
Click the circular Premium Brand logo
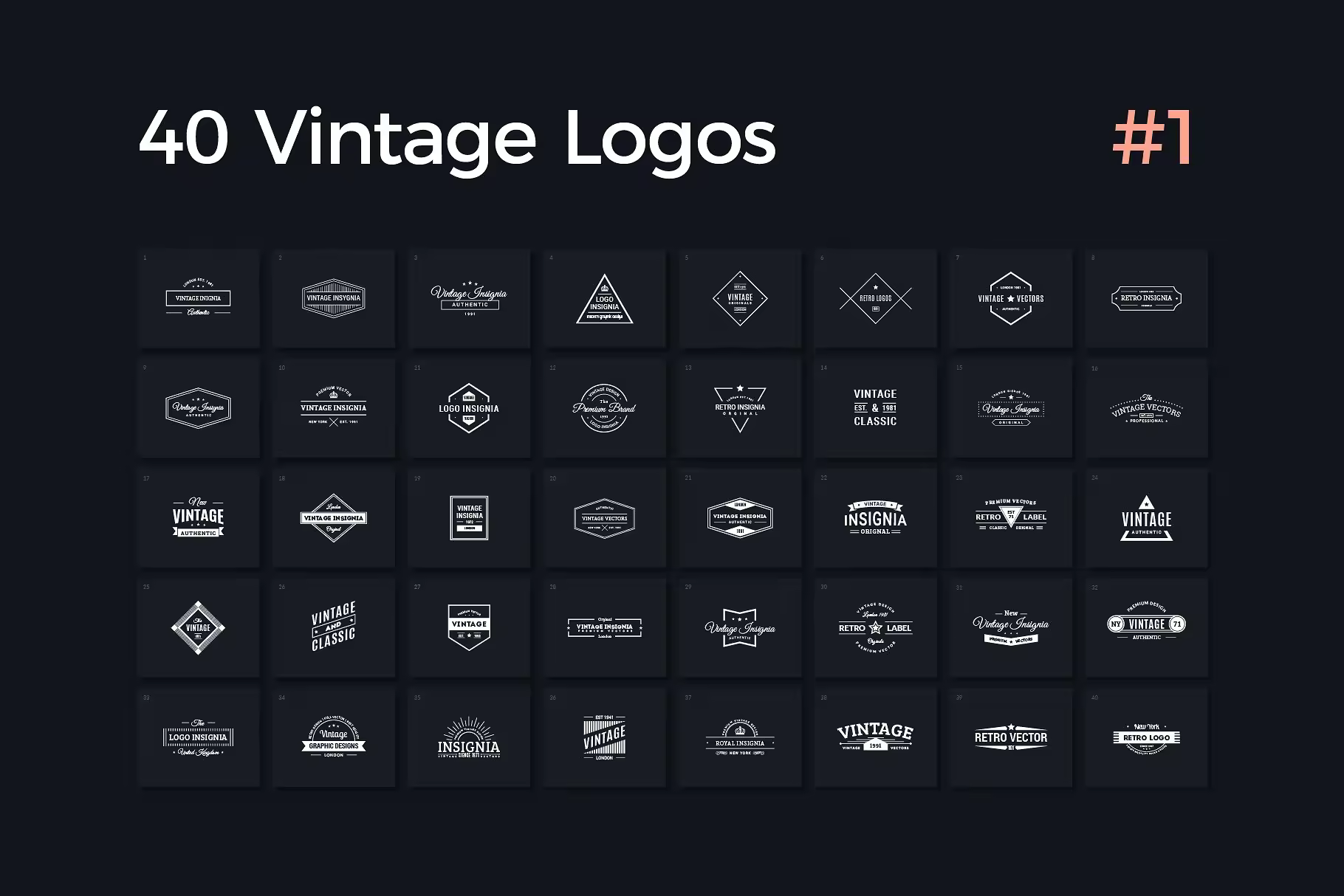click(x=604, y=408)
